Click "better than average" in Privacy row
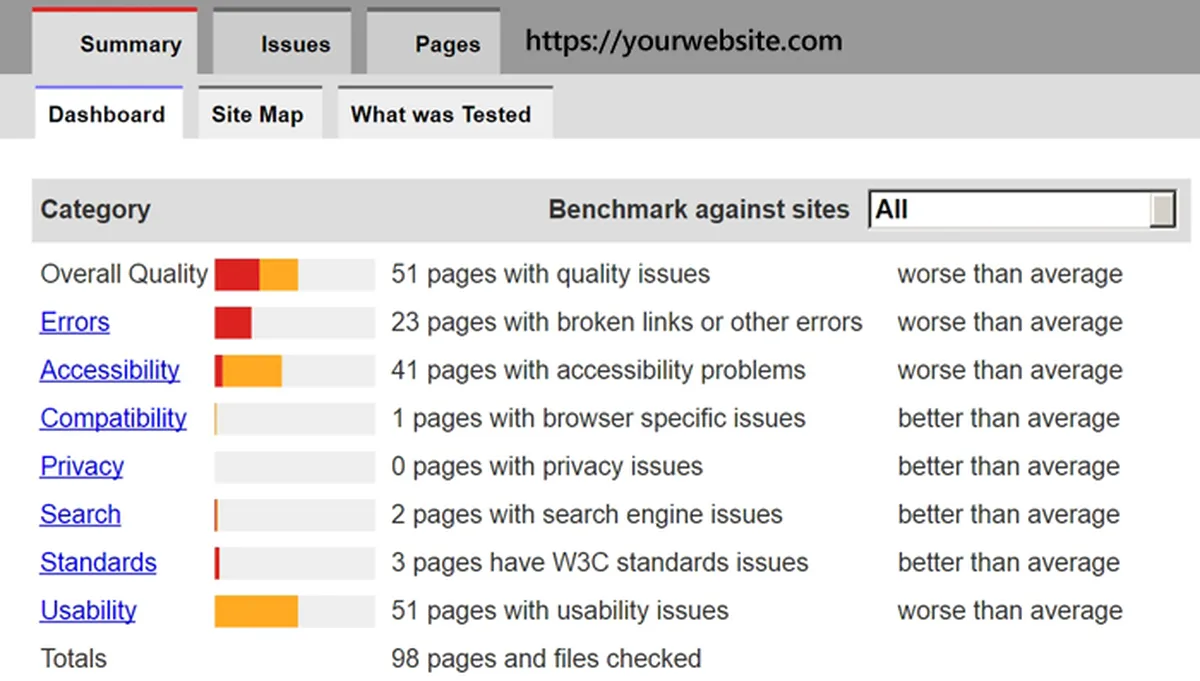Screen dimensions: 1200x681 [1009, 466]
